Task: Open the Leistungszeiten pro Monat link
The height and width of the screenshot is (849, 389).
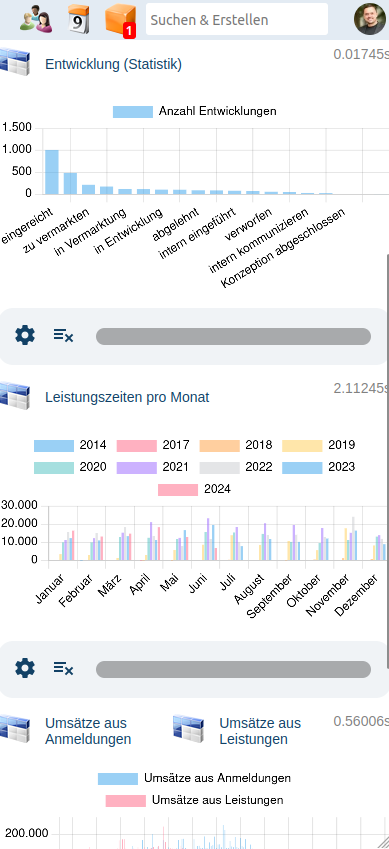Action: pos(127,397)
